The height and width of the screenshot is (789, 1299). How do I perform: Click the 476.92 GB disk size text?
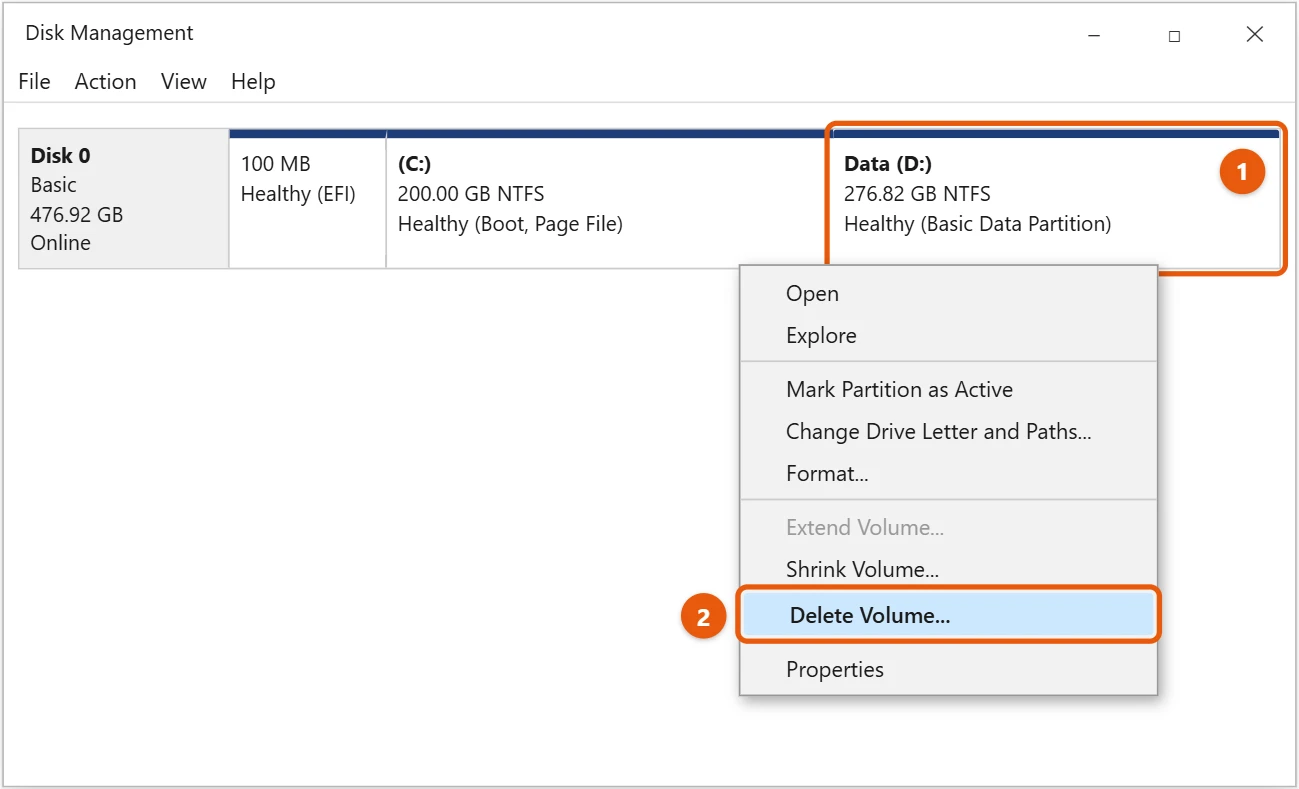click(x=77, y=214)
